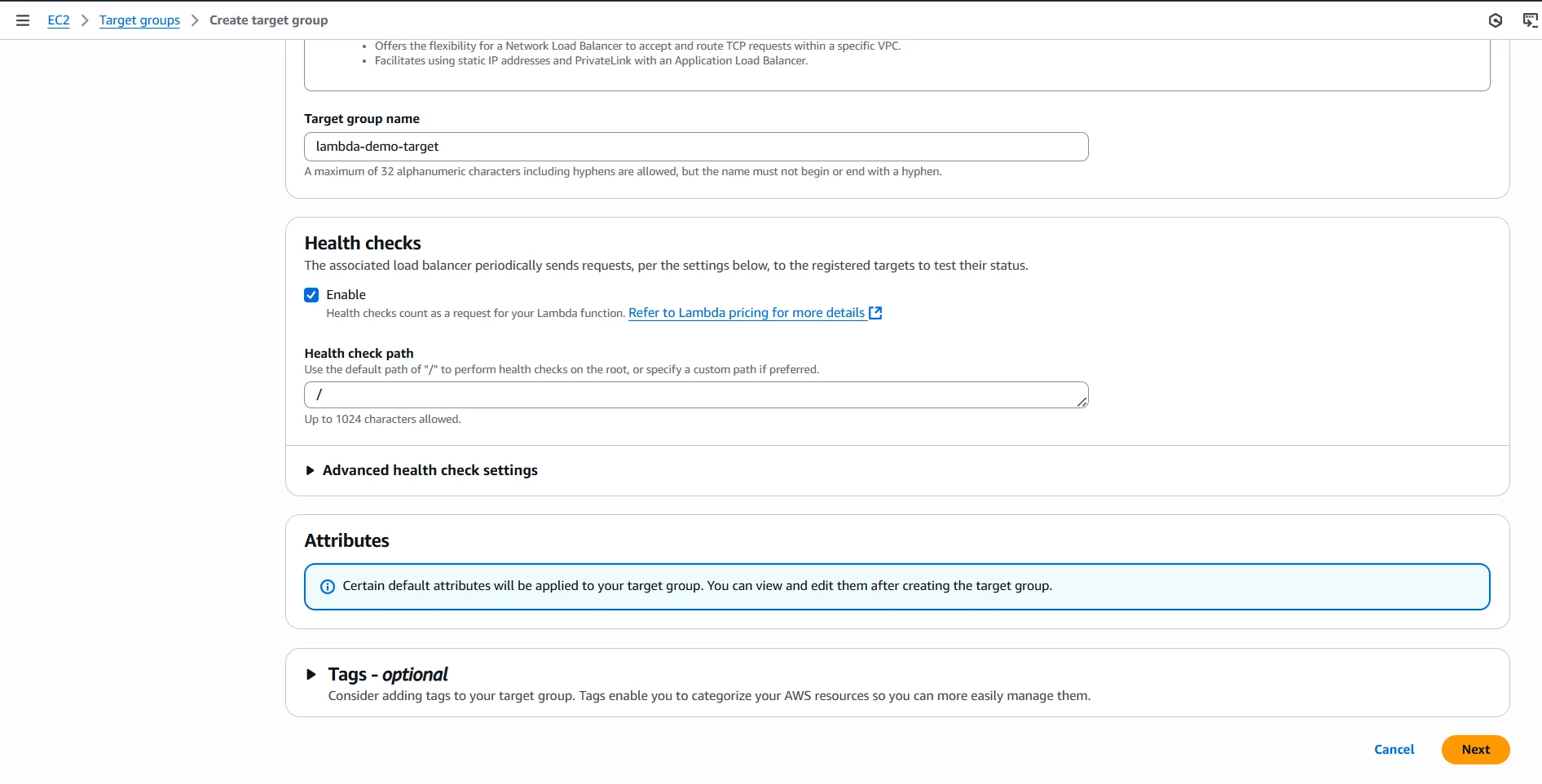Click the breadcrumb chevron after Target groups
This screenshot has height=784, width=1542.
point(195,20)
